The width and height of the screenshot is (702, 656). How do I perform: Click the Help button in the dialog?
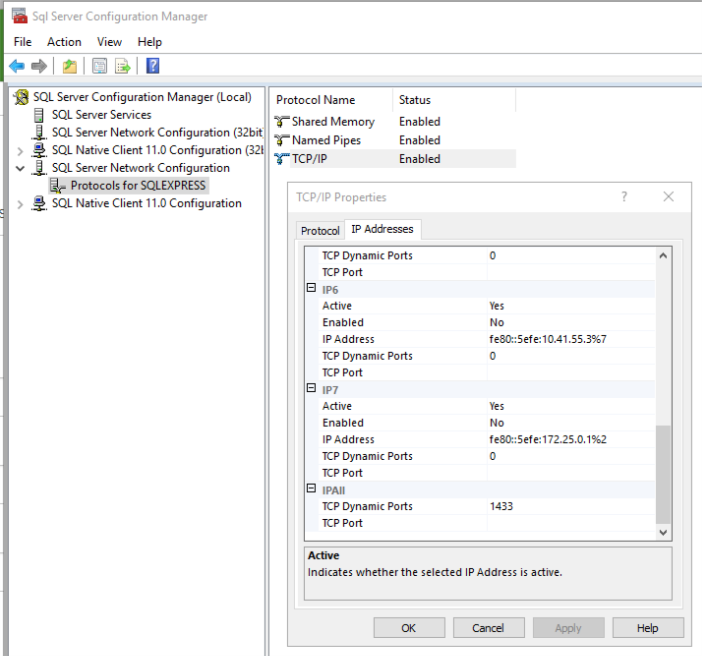[x=648, y=628]
